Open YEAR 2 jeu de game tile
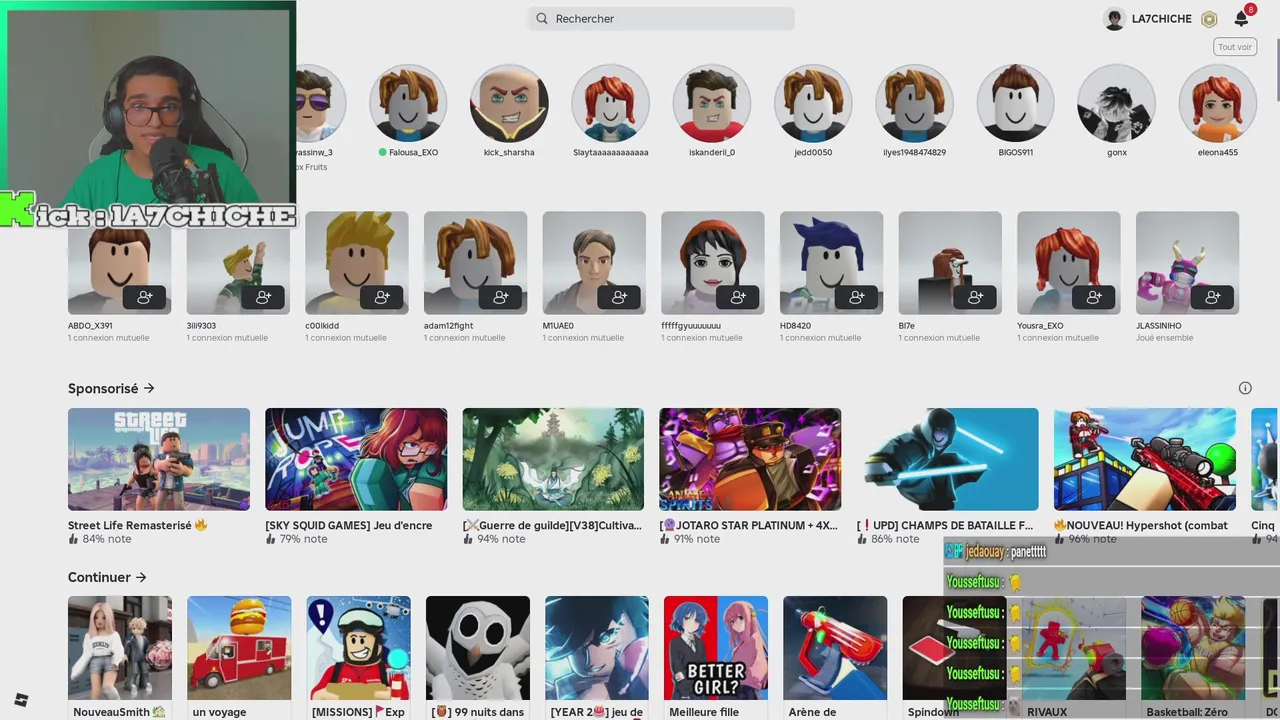Image resolution: width=1280 pixels, height=720 pixels. tap(597, 648)
